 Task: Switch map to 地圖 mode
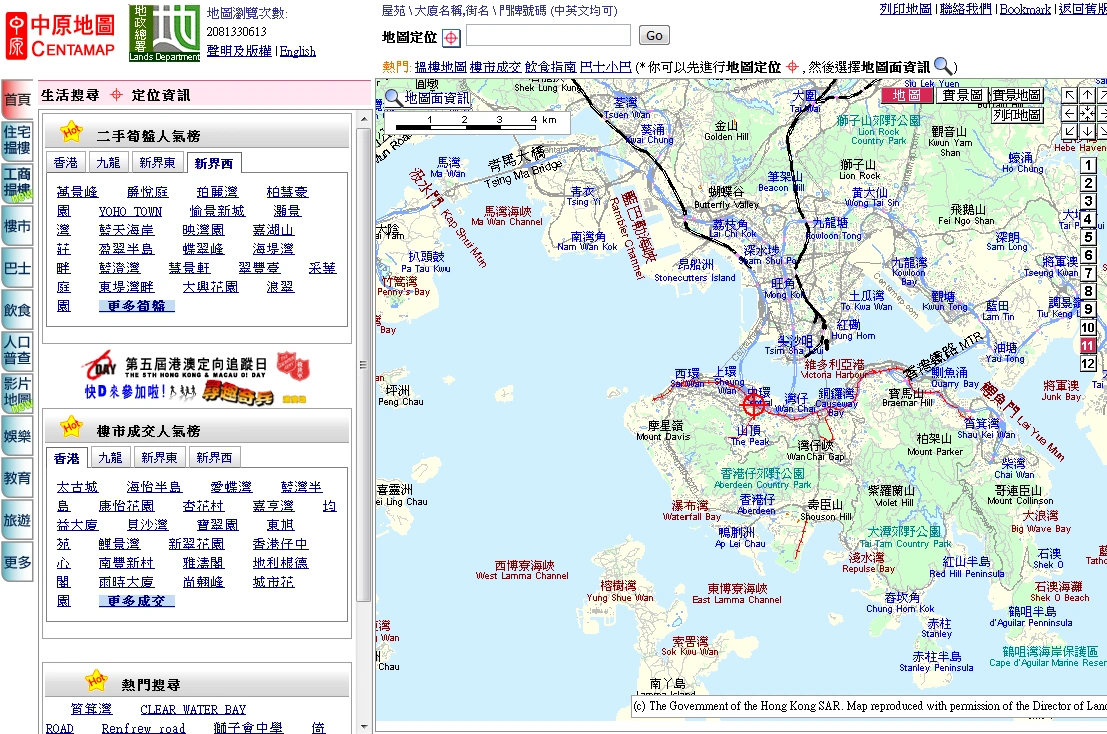point(906,95)
